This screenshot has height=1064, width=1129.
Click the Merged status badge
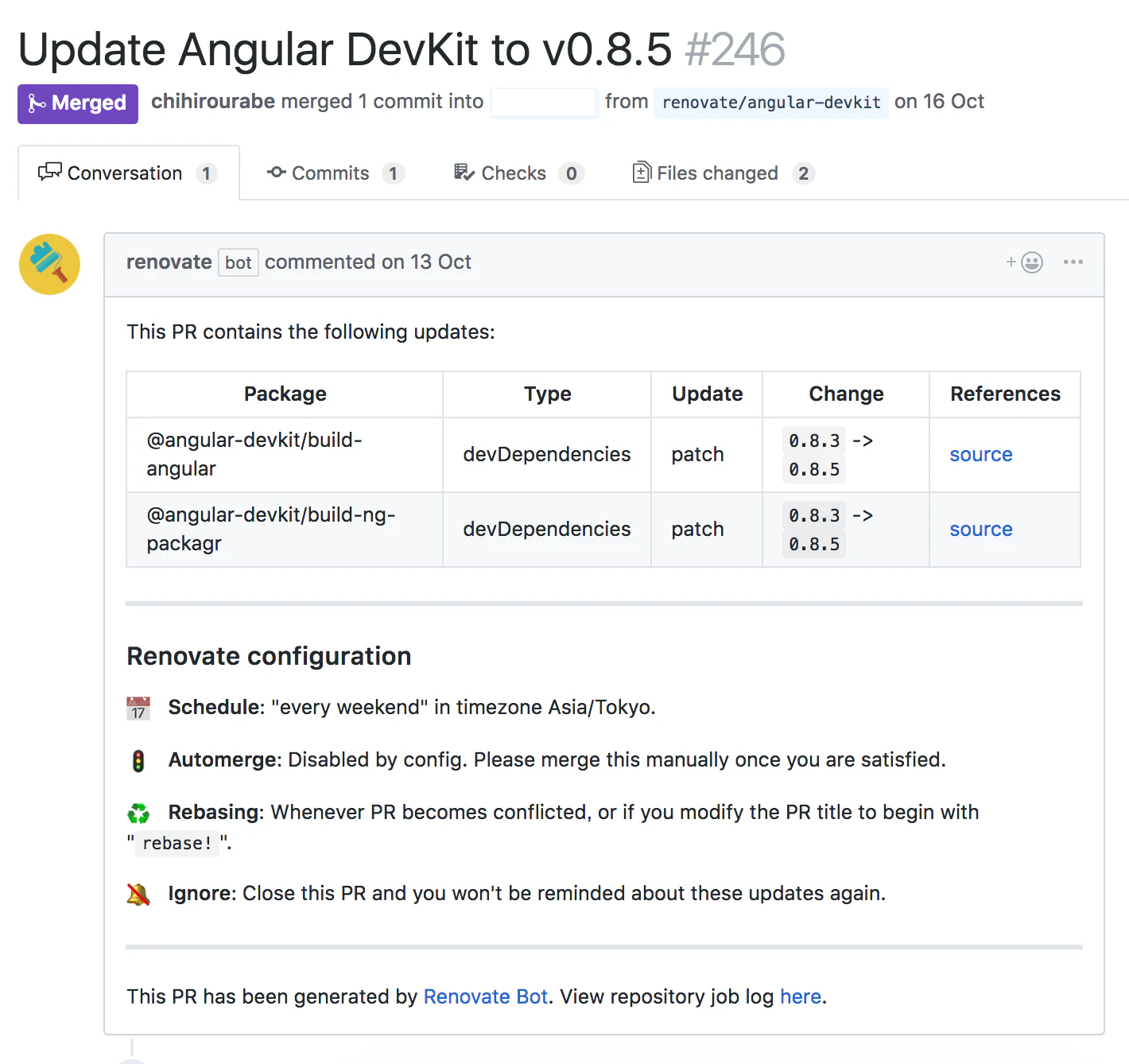coord(78,103)
